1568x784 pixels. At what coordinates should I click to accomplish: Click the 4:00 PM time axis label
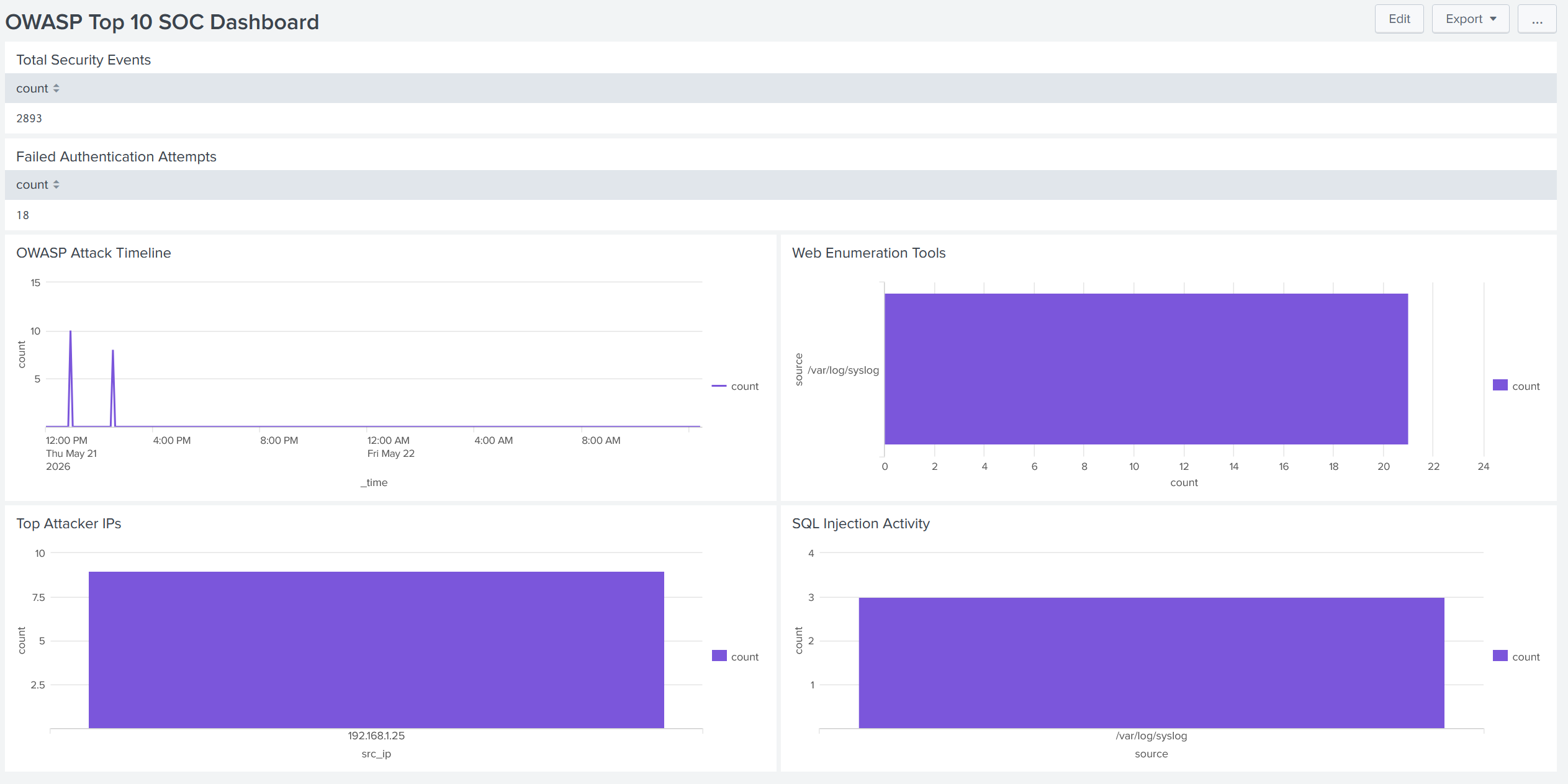(172, 440)
